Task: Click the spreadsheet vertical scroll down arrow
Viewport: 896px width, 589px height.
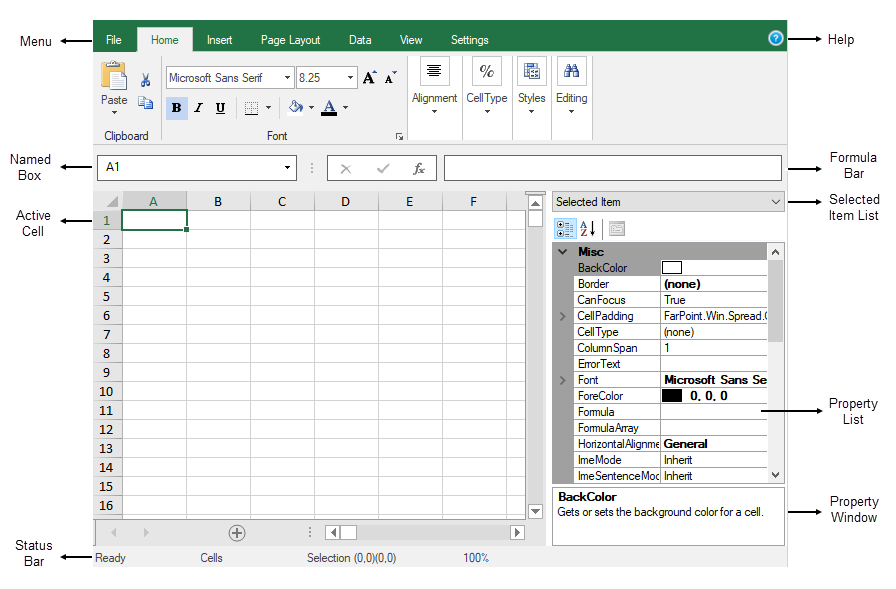Action: (535, 511)
